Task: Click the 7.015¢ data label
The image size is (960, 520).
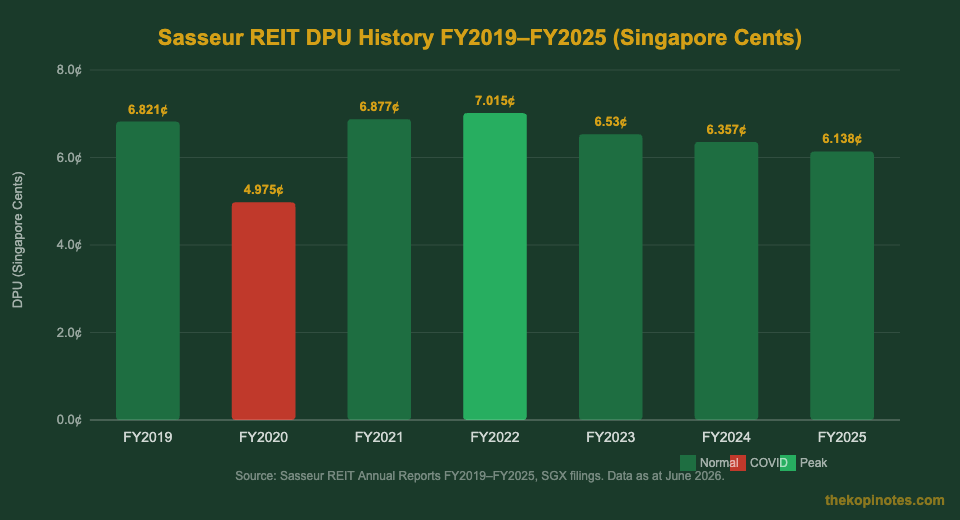Action: click(x=495, y=100)
